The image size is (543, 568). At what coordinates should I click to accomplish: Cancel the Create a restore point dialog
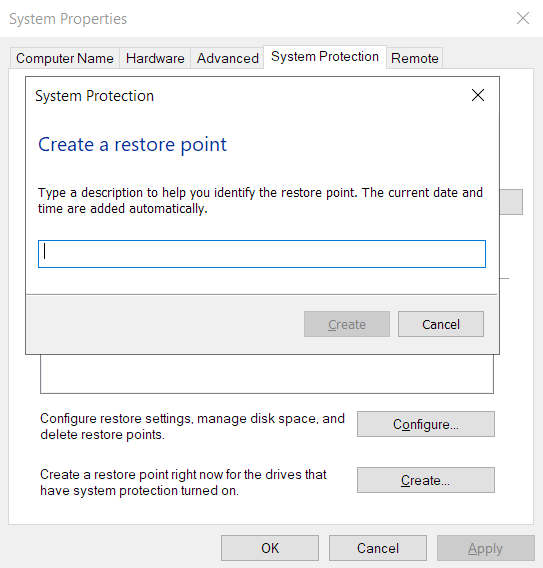coord(441,324)
